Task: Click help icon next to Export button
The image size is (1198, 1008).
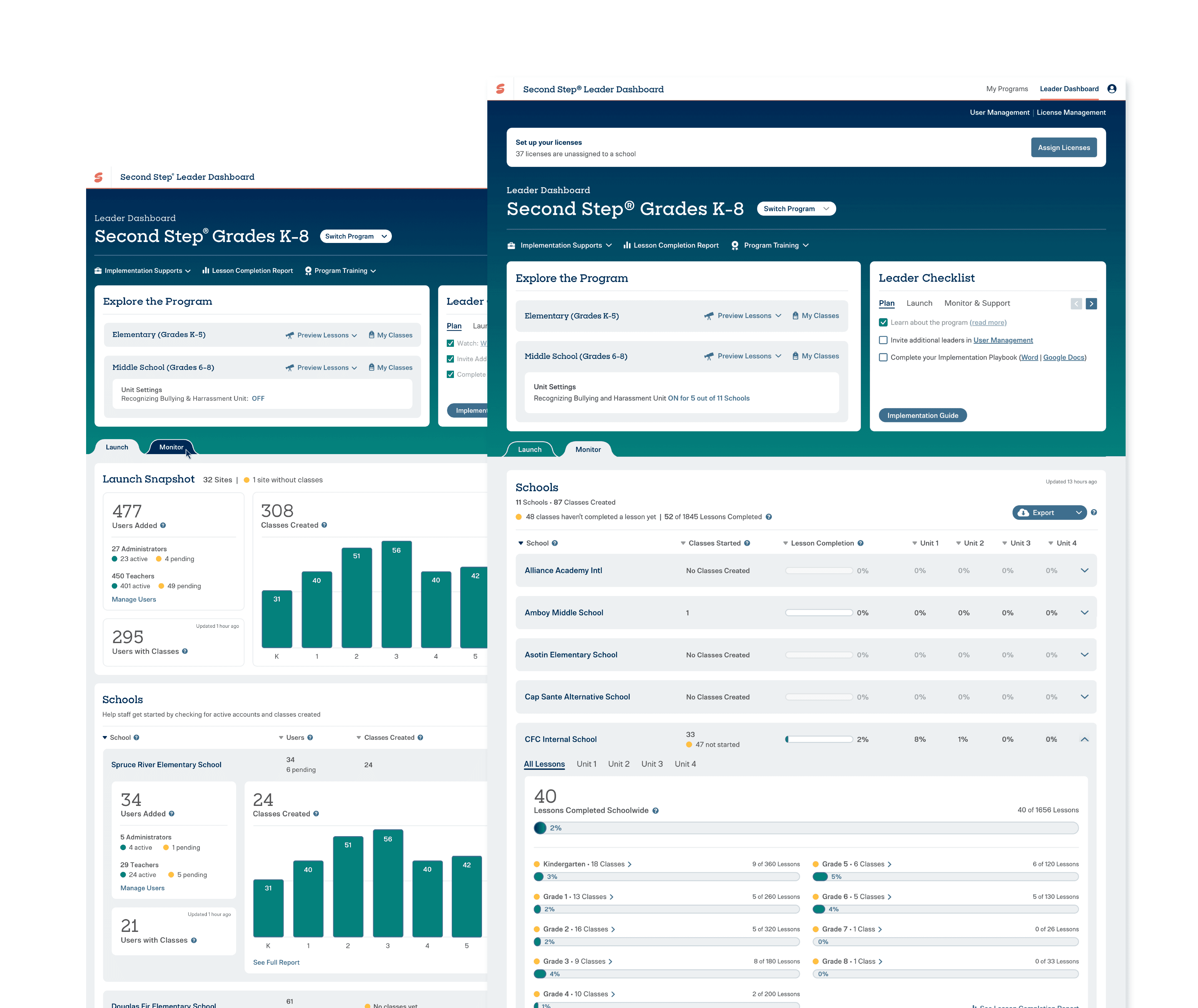Action: click(x=1093, y=512)
